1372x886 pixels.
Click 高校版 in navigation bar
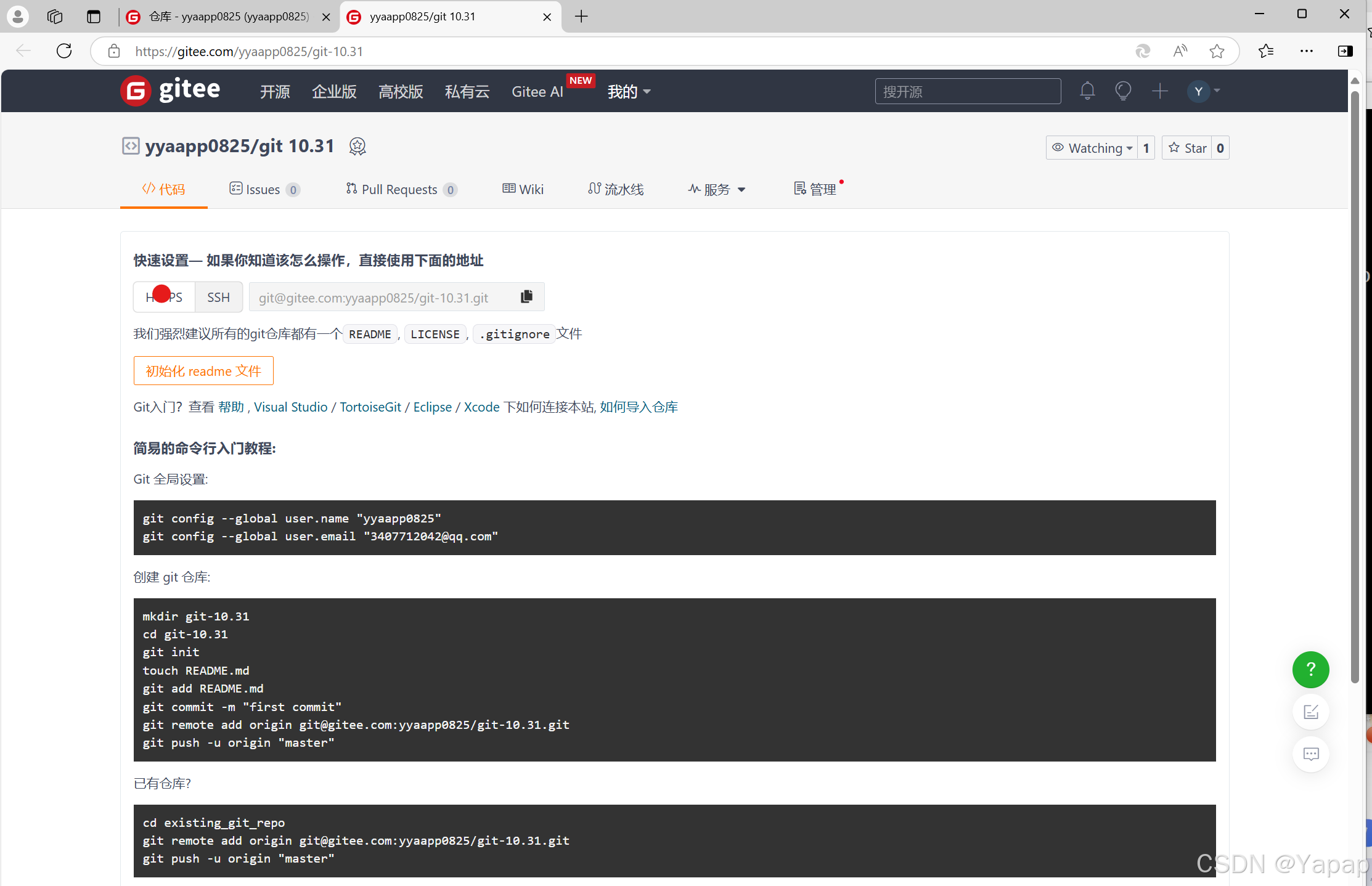point(401,91)
